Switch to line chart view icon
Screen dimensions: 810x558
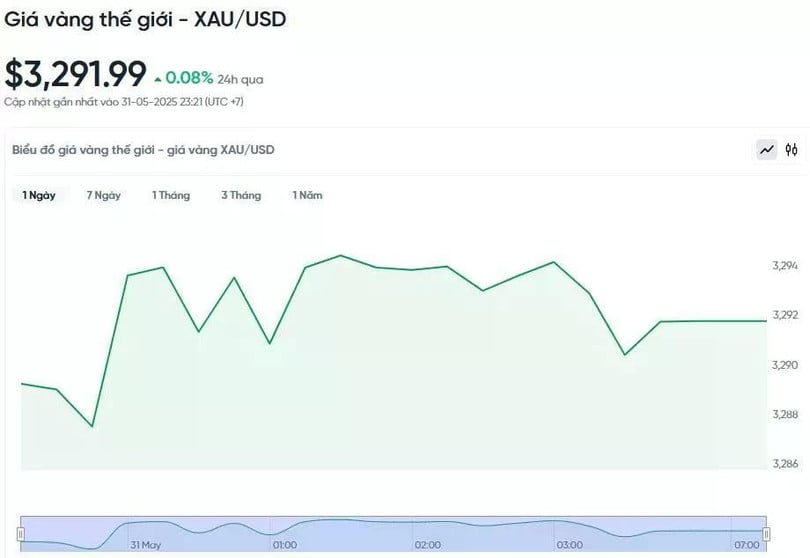pyautogui.click(x=767, y=150)
